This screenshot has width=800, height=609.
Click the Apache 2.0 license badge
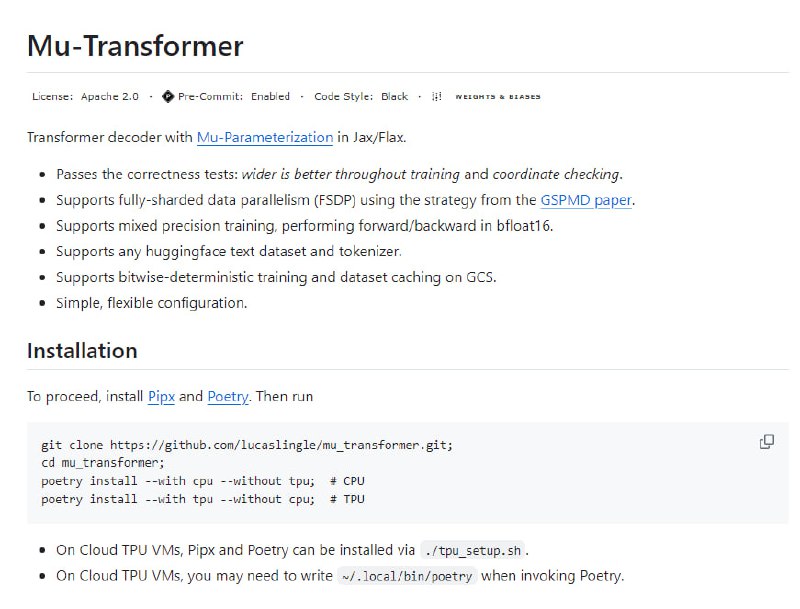[x=85, y=96]
